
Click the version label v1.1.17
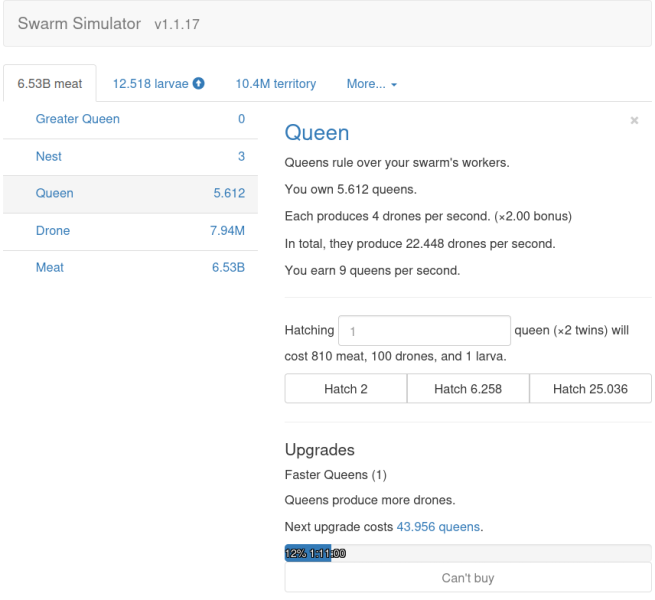(177, 25)
